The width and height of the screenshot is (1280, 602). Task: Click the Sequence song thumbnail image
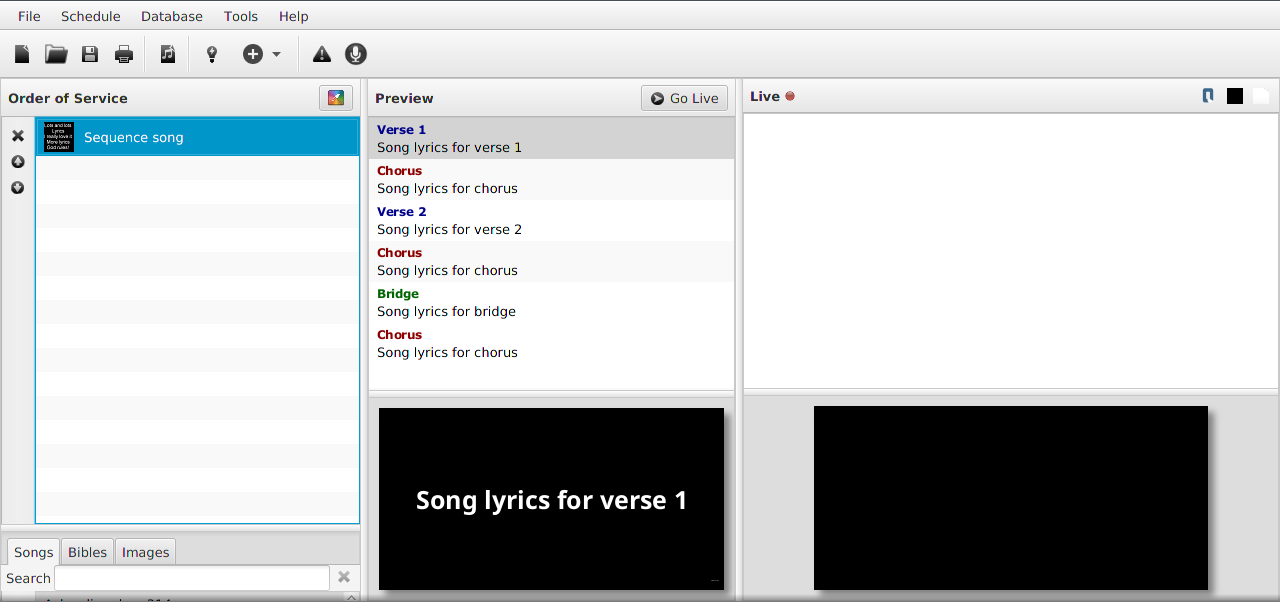(x=59, y=137)
